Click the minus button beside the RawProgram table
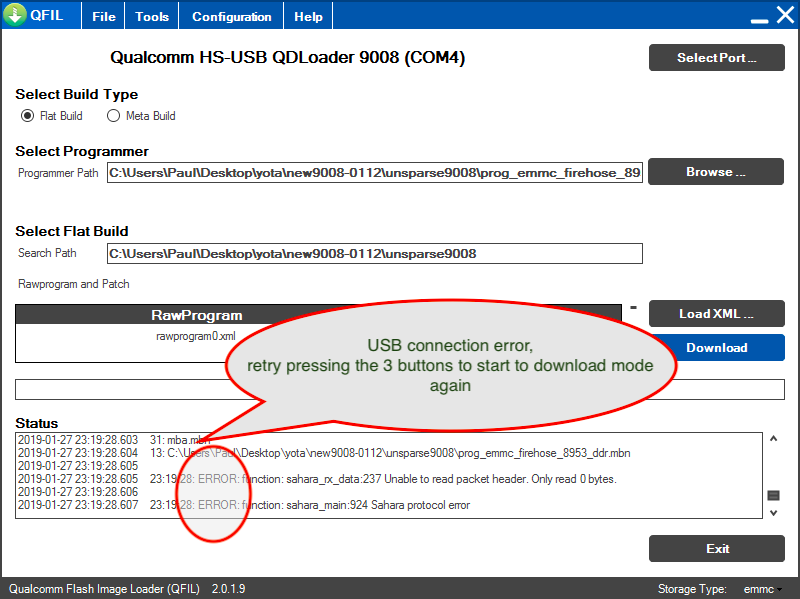 click(633, 307)
